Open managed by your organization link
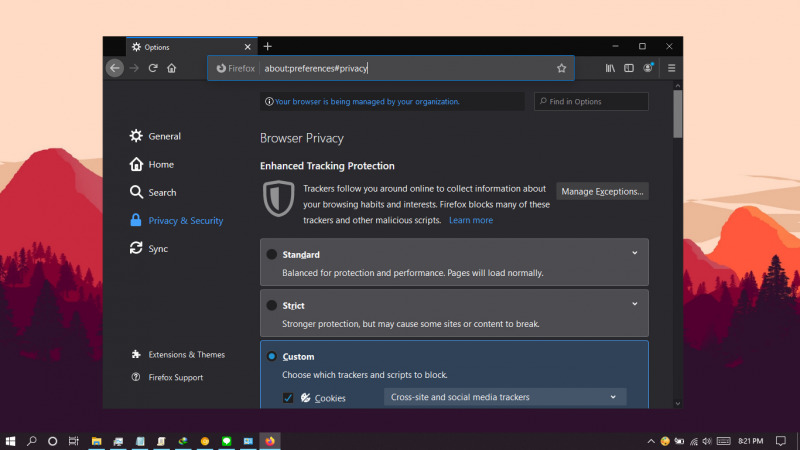 point(367,102)
